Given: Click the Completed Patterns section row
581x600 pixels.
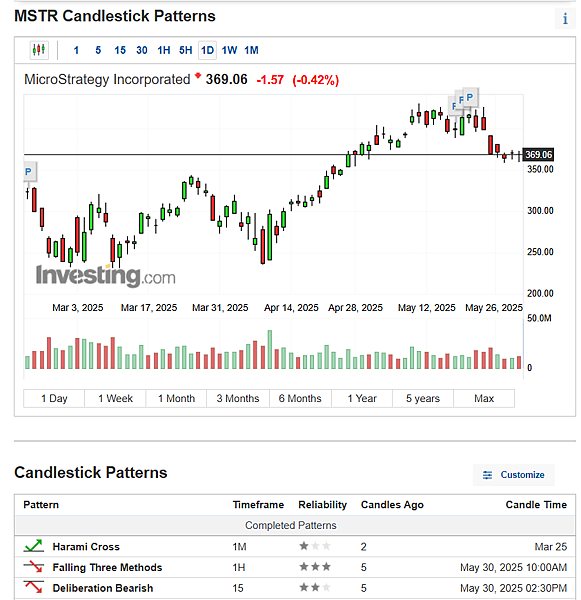Looking at the screenshot, I should click(295, 525).
